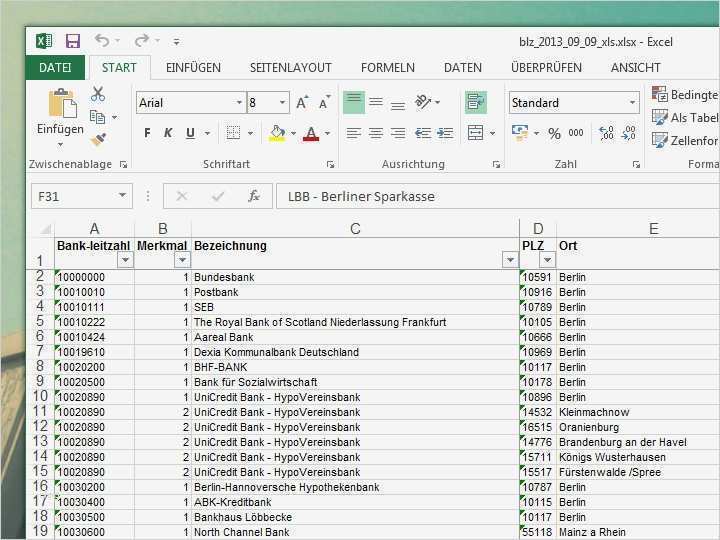Open the PLZ filter dropdown
The height and width of the screenshot is (540, 720).
[547, 260]
